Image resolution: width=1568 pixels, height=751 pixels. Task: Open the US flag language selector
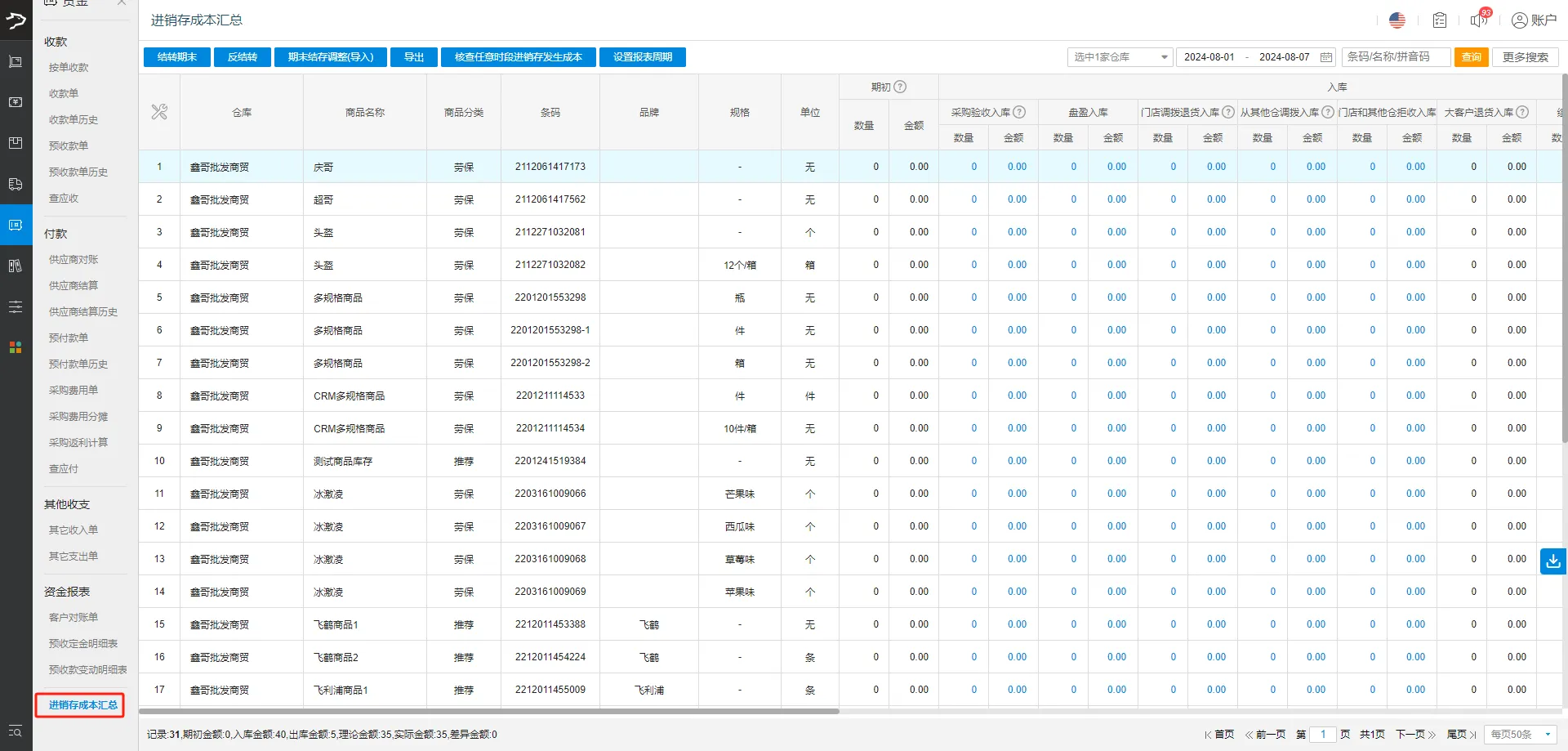tap(1397, 20)
